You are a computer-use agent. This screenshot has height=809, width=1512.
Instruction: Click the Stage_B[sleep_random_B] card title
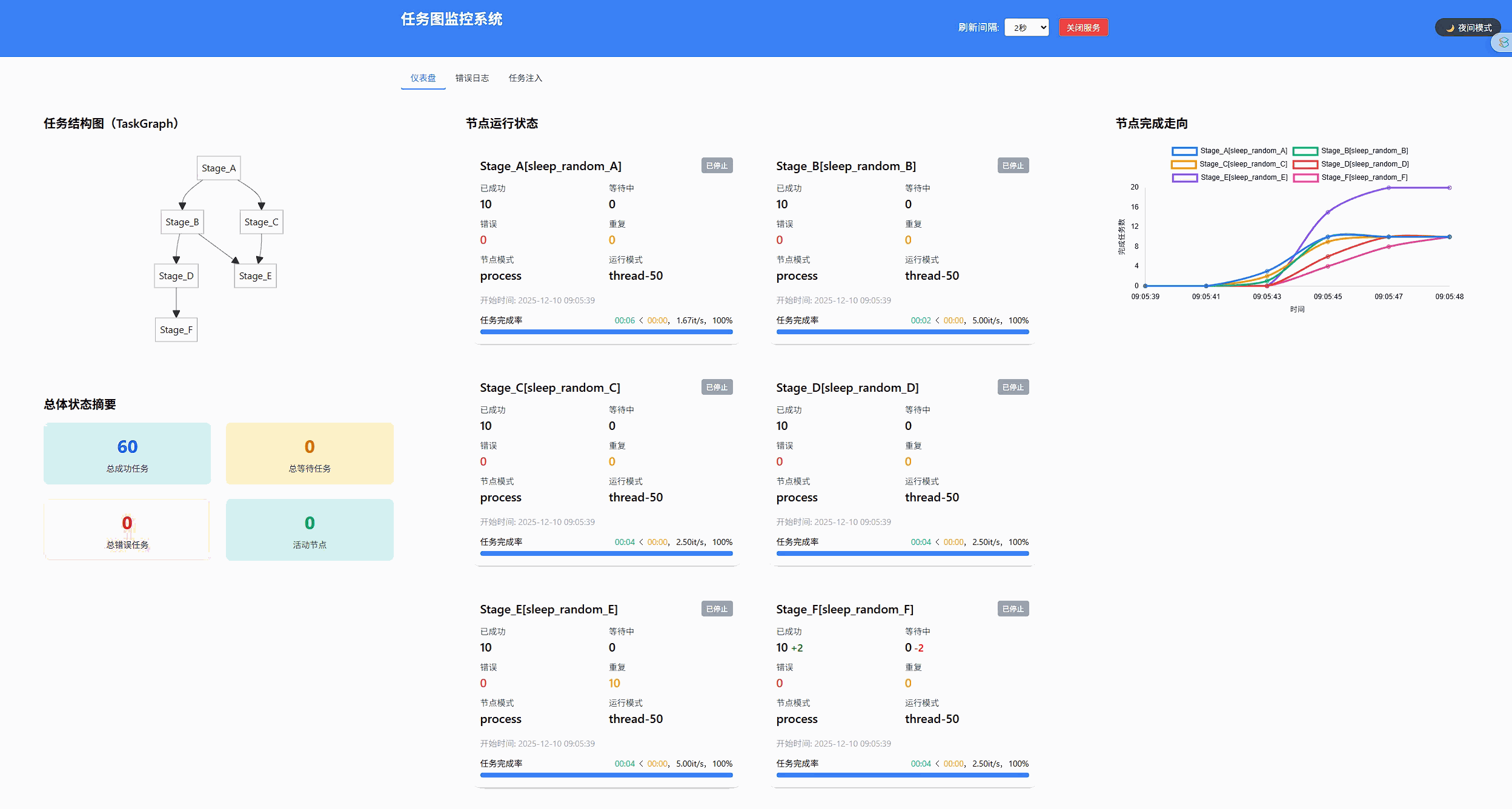[x=846, y=166]
